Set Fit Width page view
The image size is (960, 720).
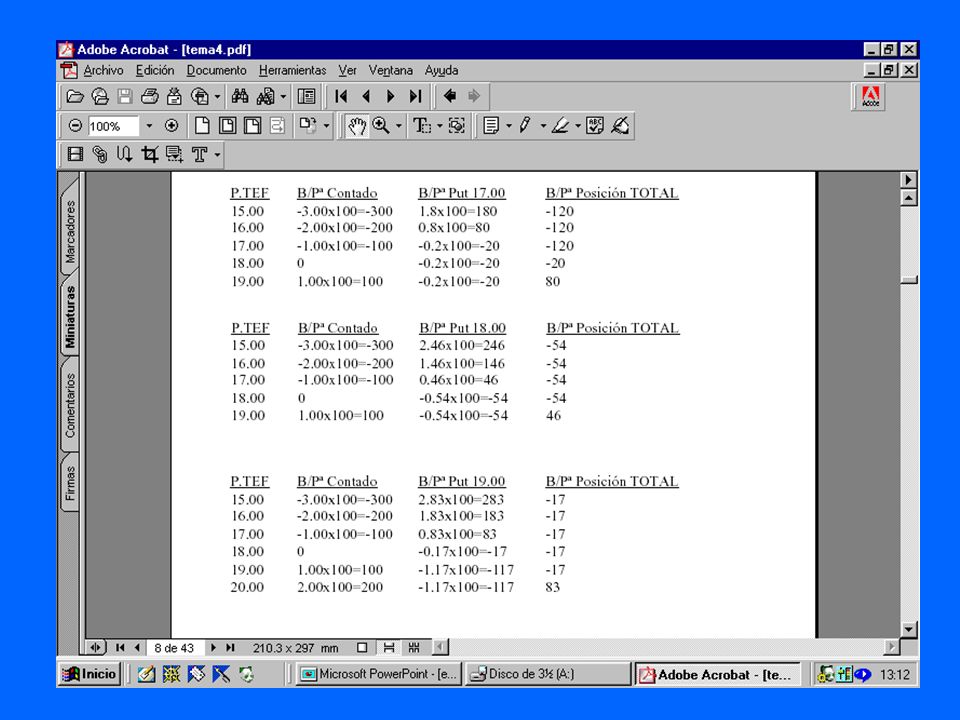click(252, 126)
